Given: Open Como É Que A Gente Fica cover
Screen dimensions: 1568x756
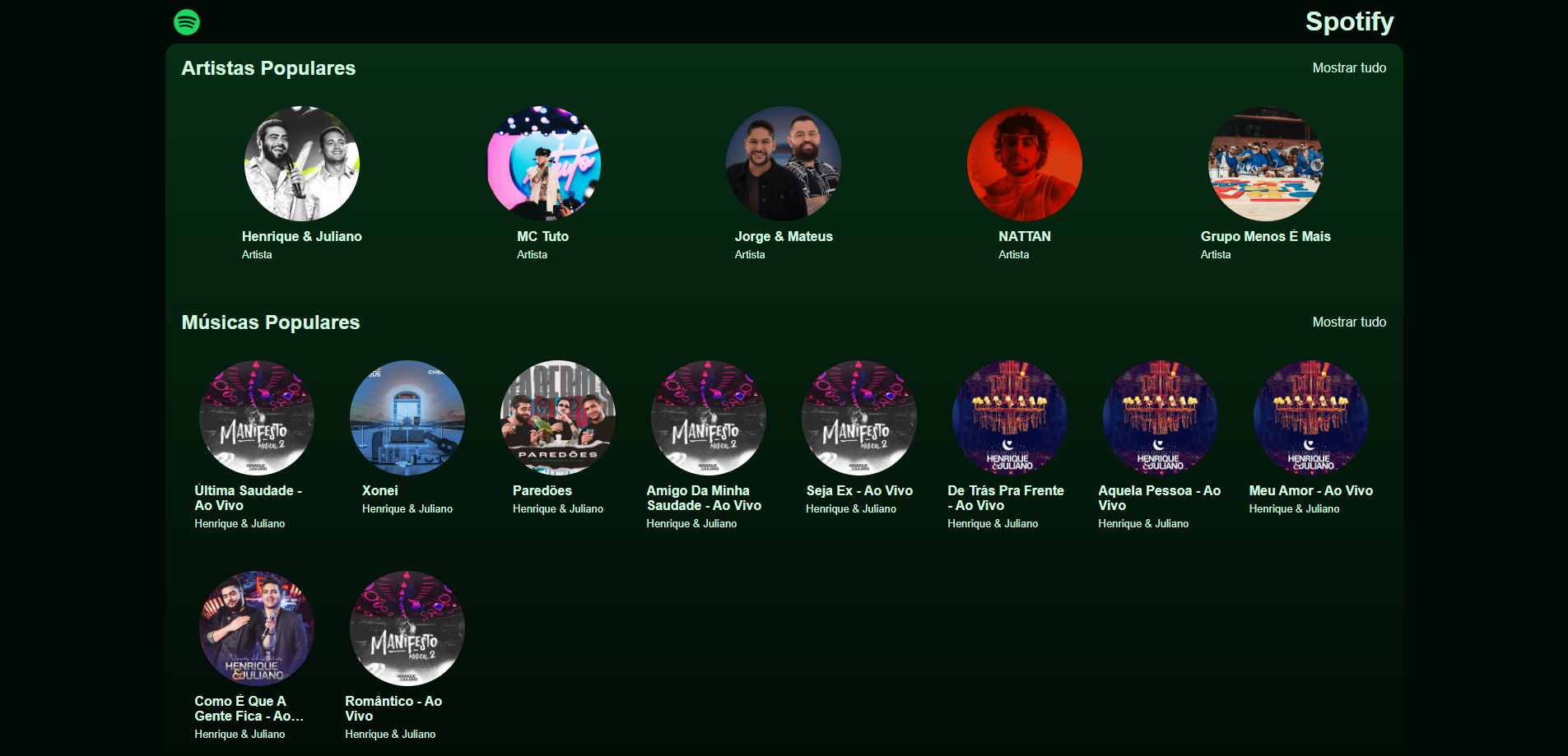Looking at the screenshot, I should pos(257,628).
